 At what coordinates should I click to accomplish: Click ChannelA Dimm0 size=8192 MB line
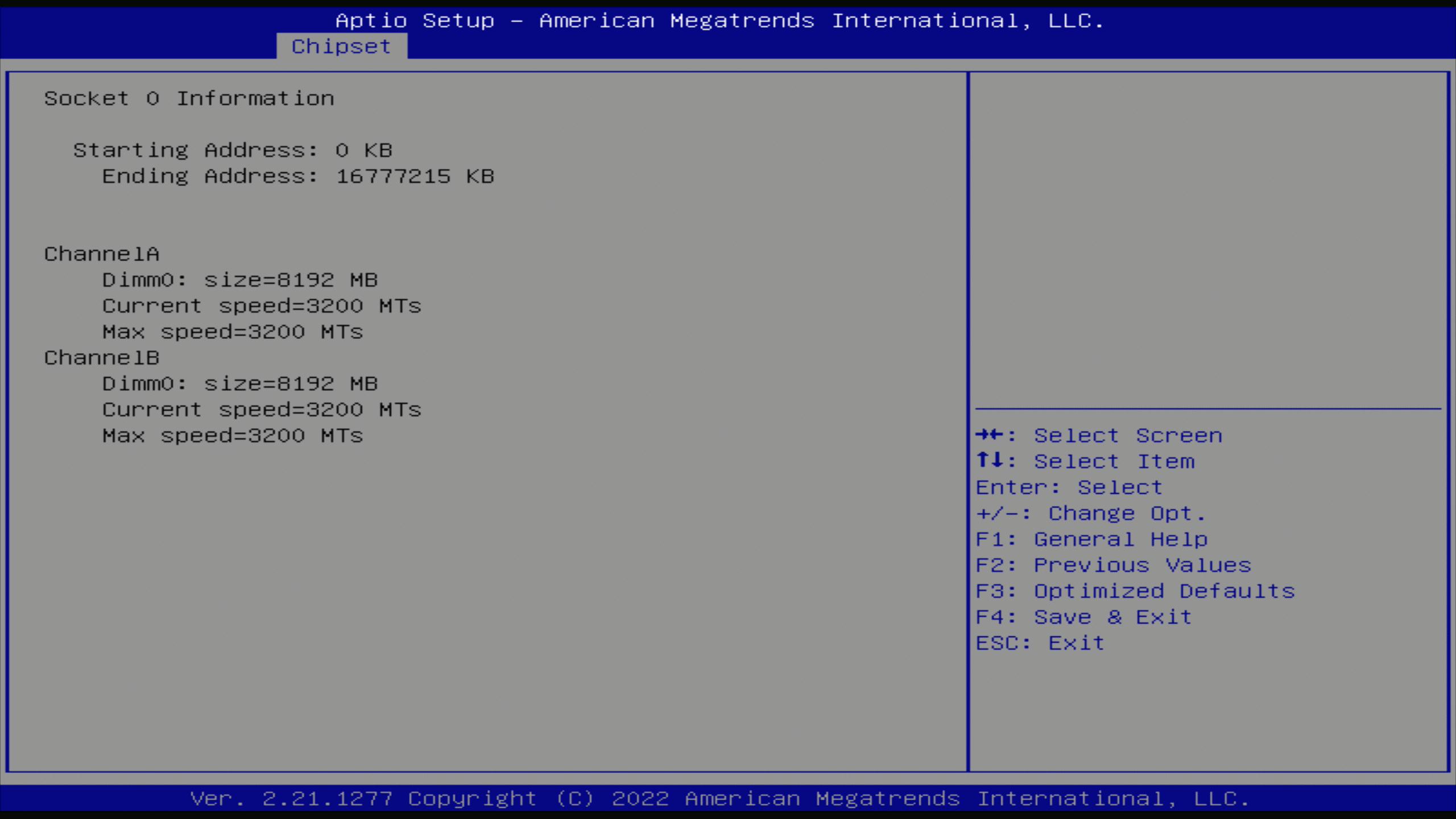[x=239, y=280]
